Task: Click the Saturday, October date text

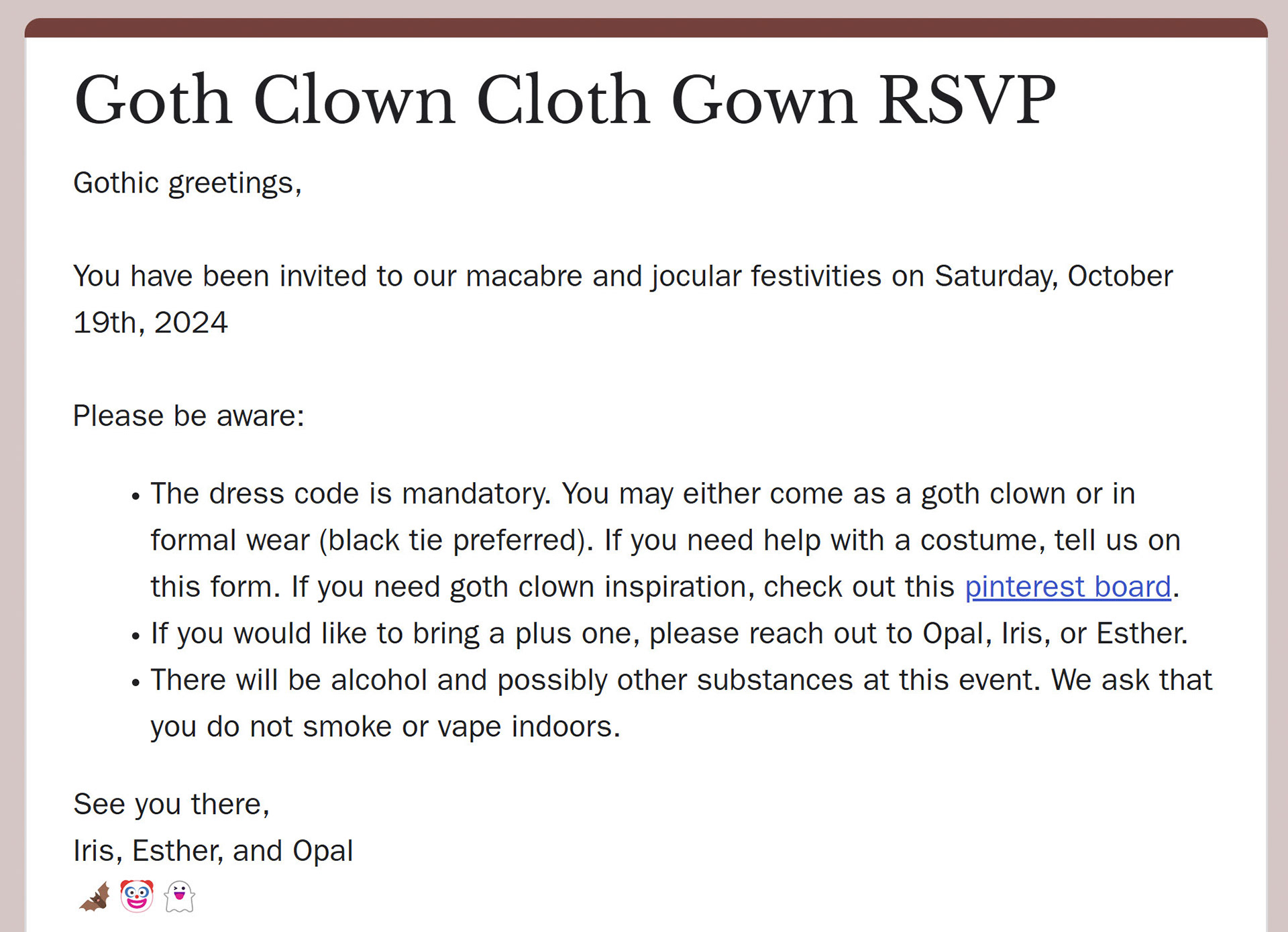Action: point(1053,276)
